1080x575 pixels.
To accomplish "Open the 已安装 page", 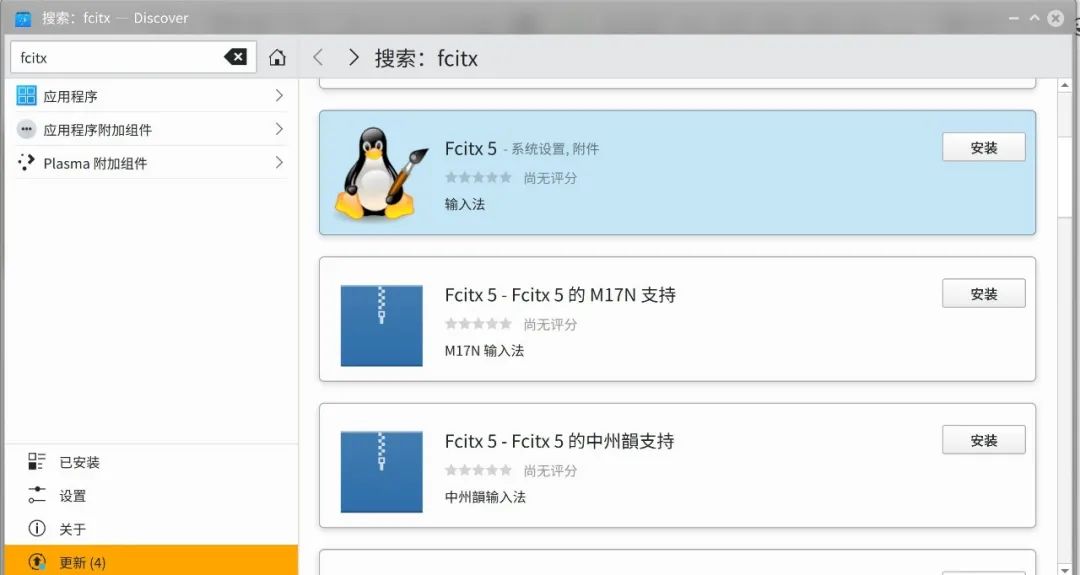I will [151, 461].
